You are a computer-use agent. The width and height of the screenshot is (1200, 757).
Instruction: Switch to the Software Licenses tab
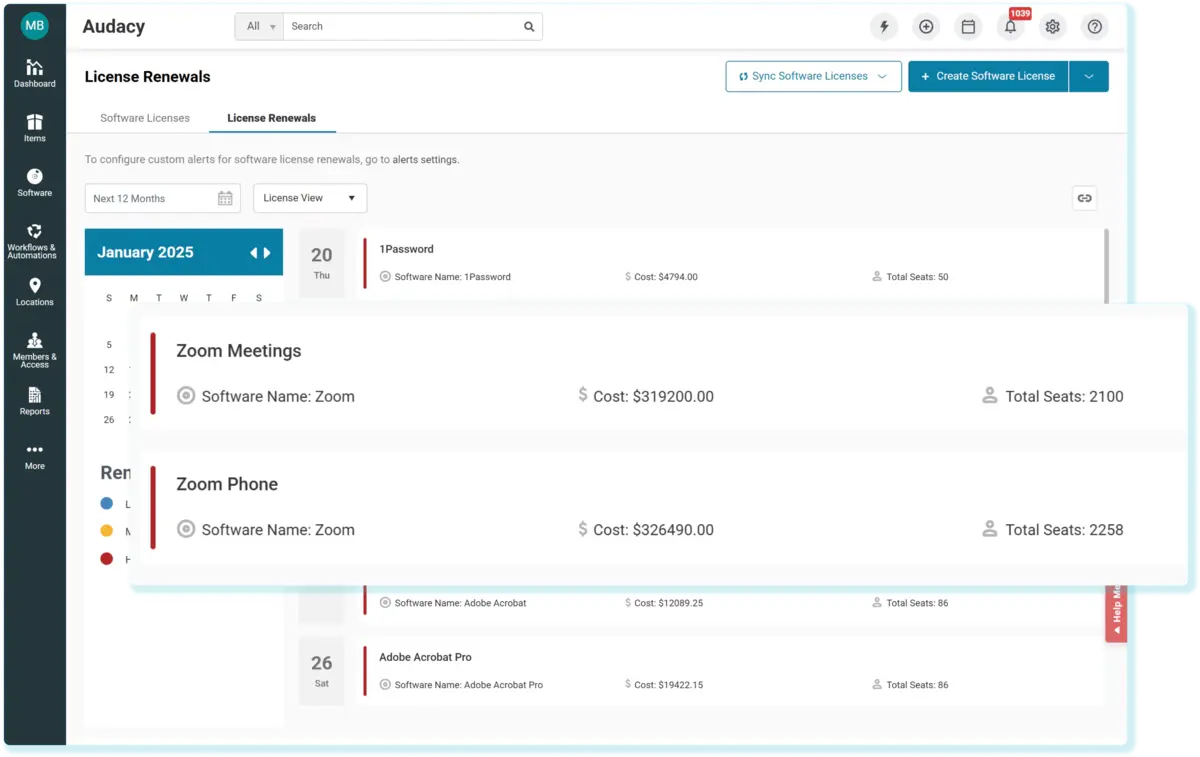[x=145, y=118]
